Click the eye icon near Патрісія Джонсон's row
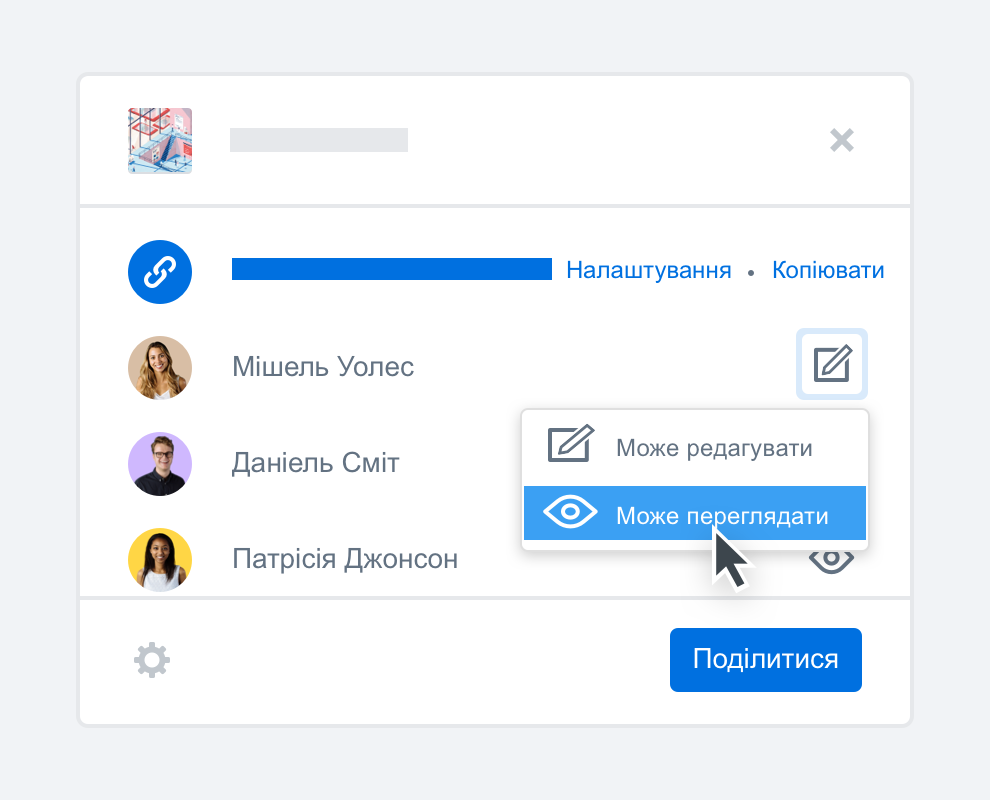 tap(831, 560)
